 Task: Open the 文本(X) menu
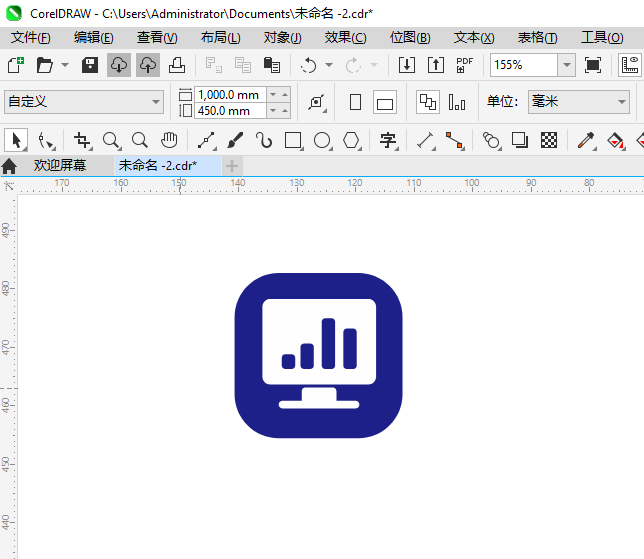pos(474,37)
